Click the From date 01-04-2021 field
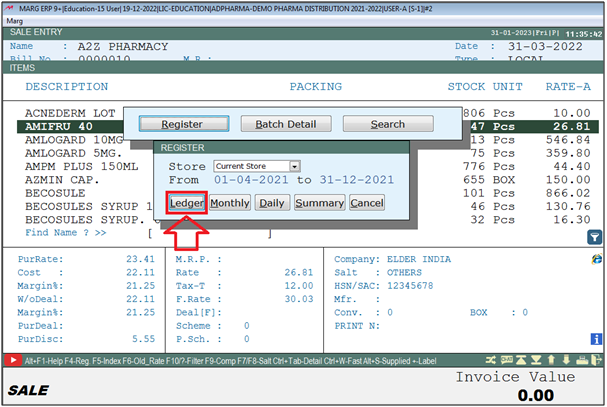 click(x=252, y=180)
